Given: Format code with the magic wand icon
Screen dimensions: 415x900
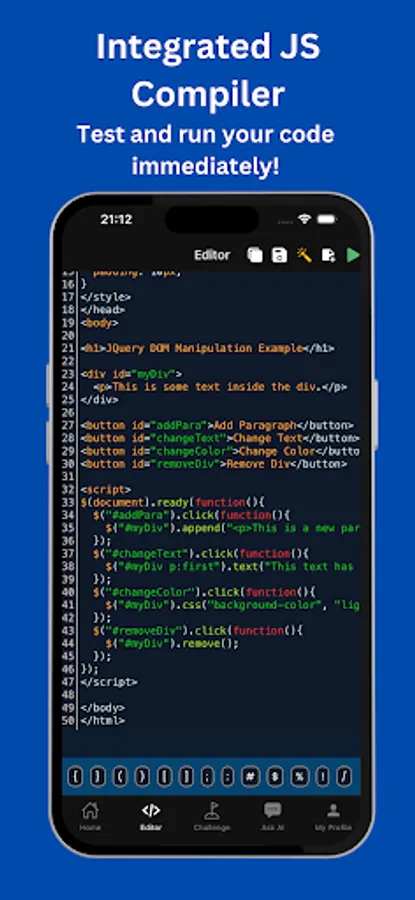Looking at the screenshot, I should pyautogui.click(x=304, y=255).
